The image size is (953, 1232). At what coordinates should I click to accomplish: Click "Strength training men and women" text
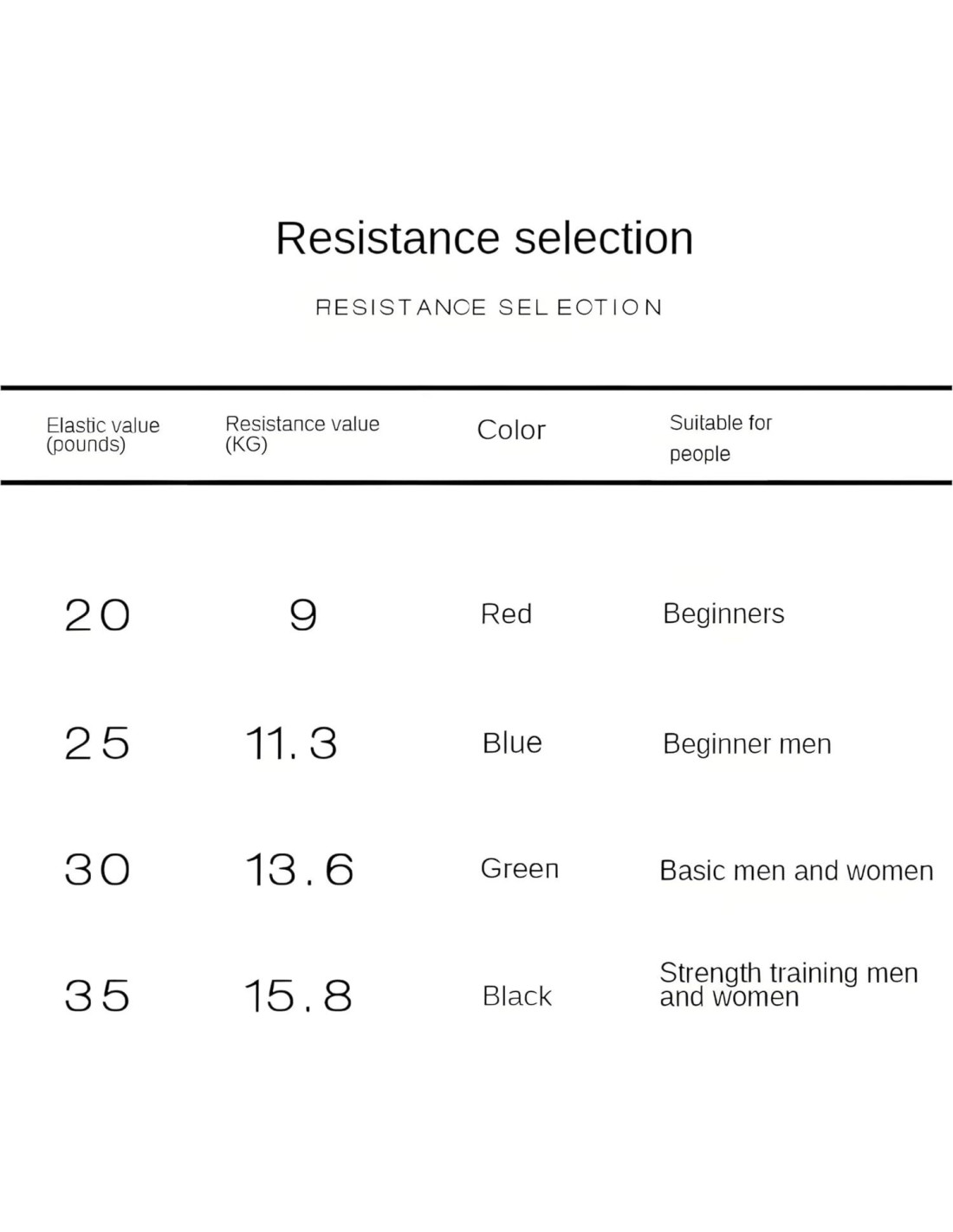point(788,985)
